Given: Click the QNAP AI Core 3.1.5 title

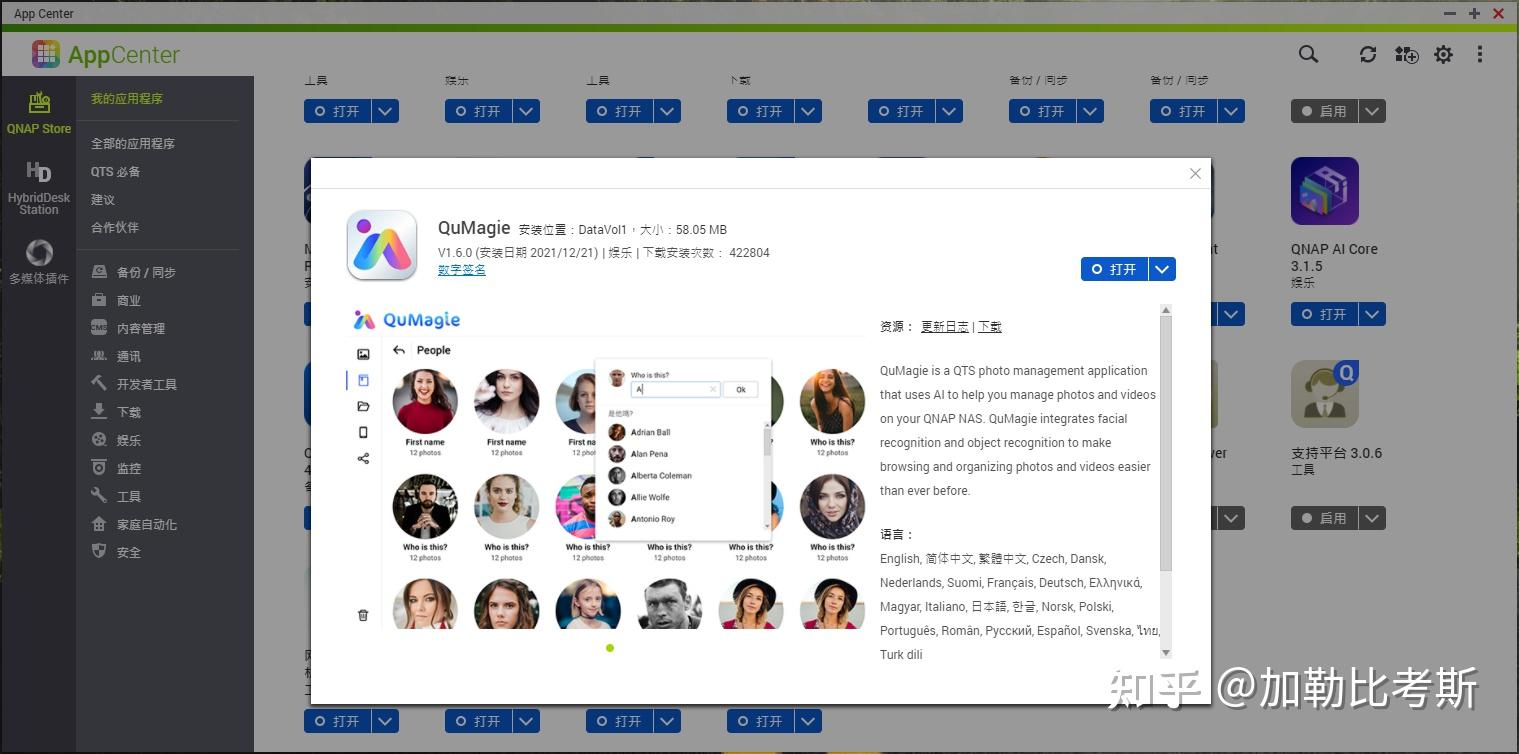Looking at the screenshot, I should 1334,257.
